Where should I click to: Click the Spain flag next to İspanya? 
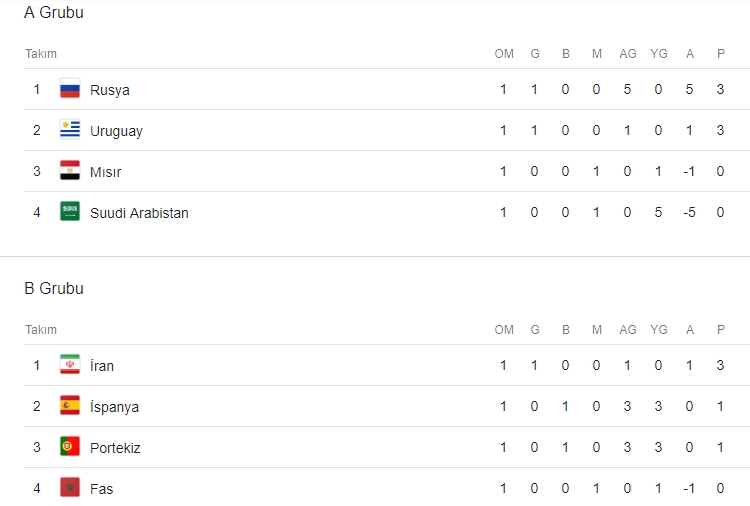point(70,406)
